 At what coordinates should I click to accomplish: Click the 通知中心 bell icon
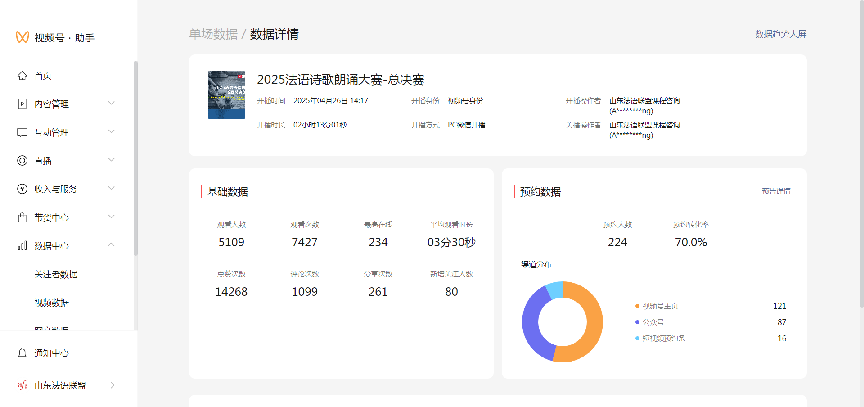[22, 353]
